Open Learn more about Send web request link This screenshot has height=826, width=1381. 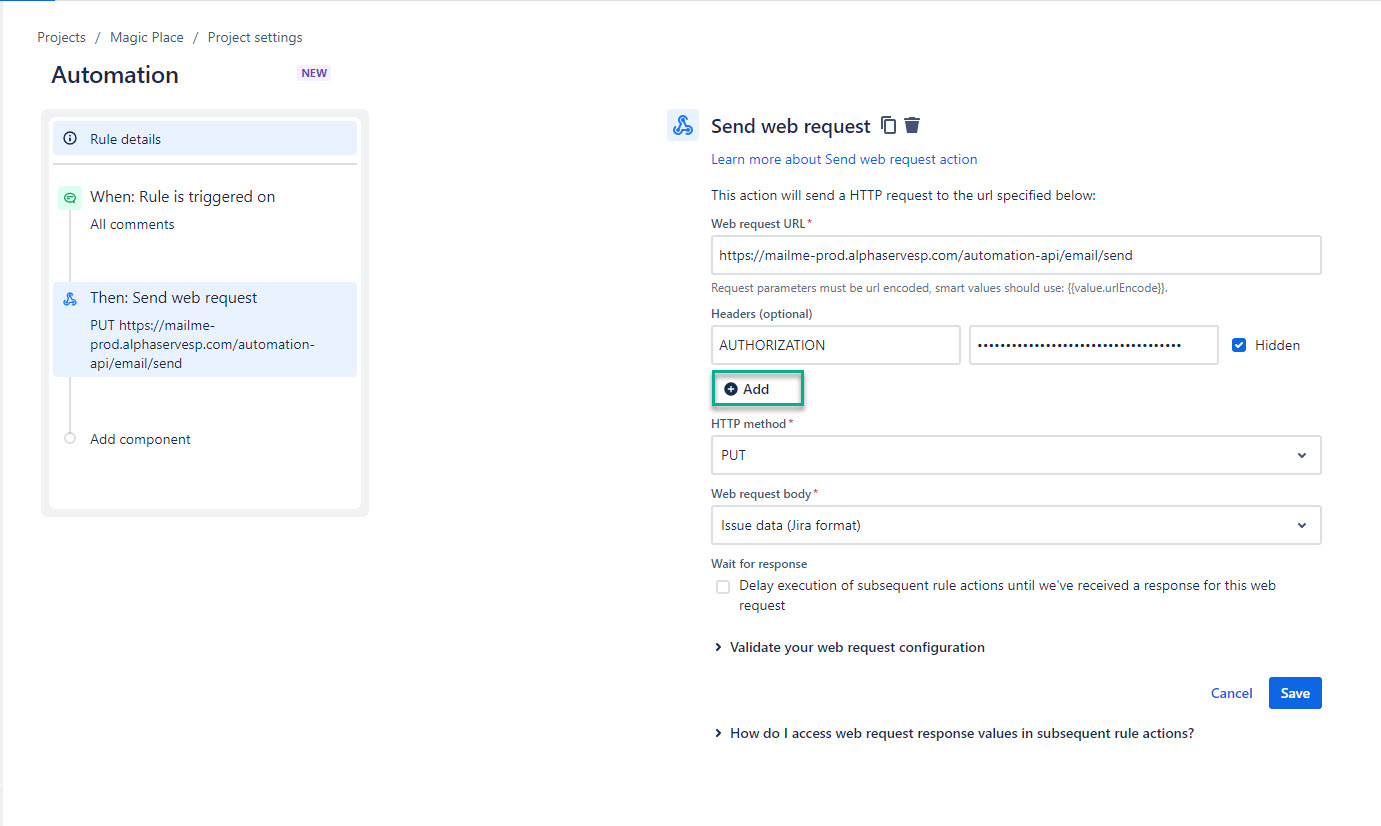point(844,159)
